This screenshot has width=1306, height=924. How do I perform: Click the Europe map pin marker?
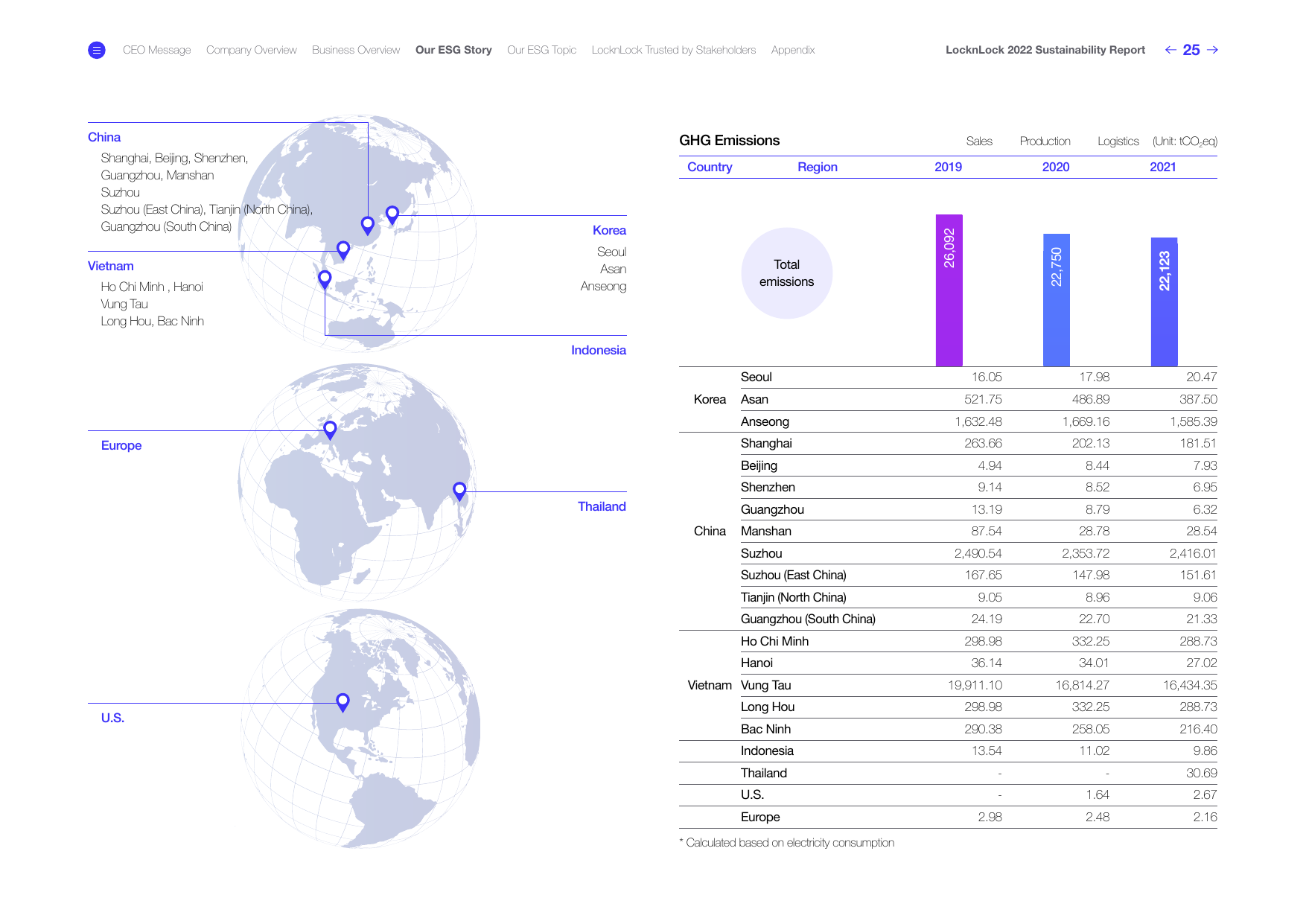click(x=330, y=430)
